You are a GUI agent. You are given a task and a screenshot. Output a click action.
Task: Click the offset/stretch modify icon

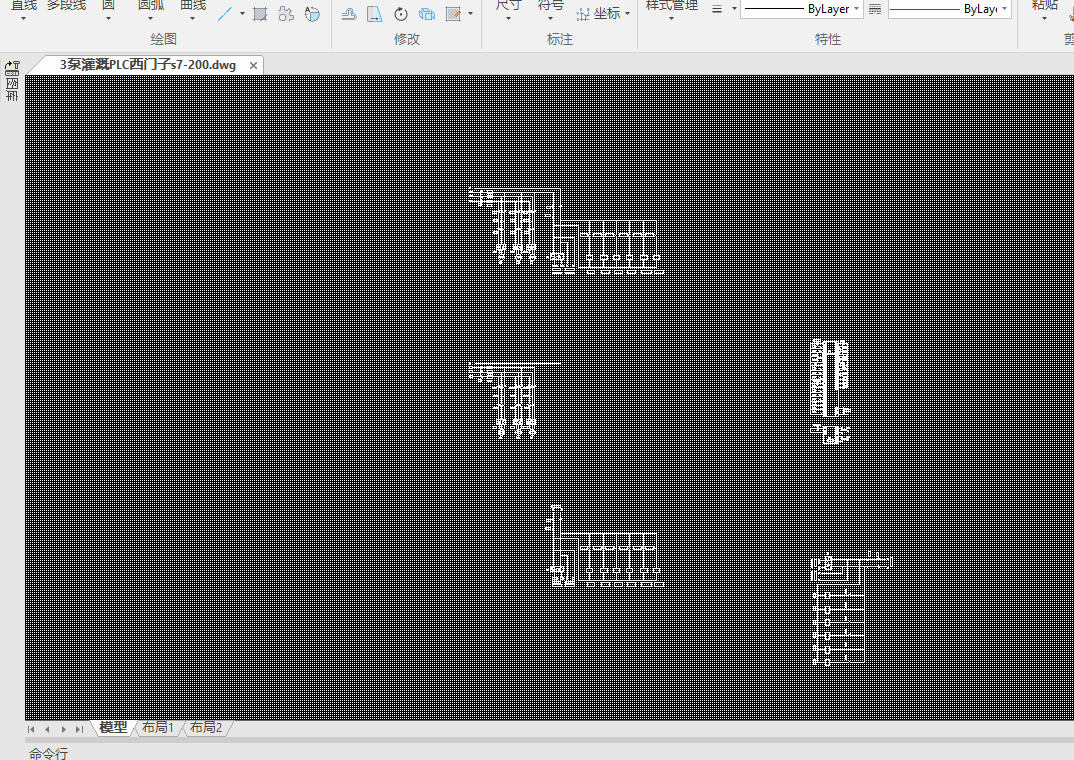click(349, 14)
